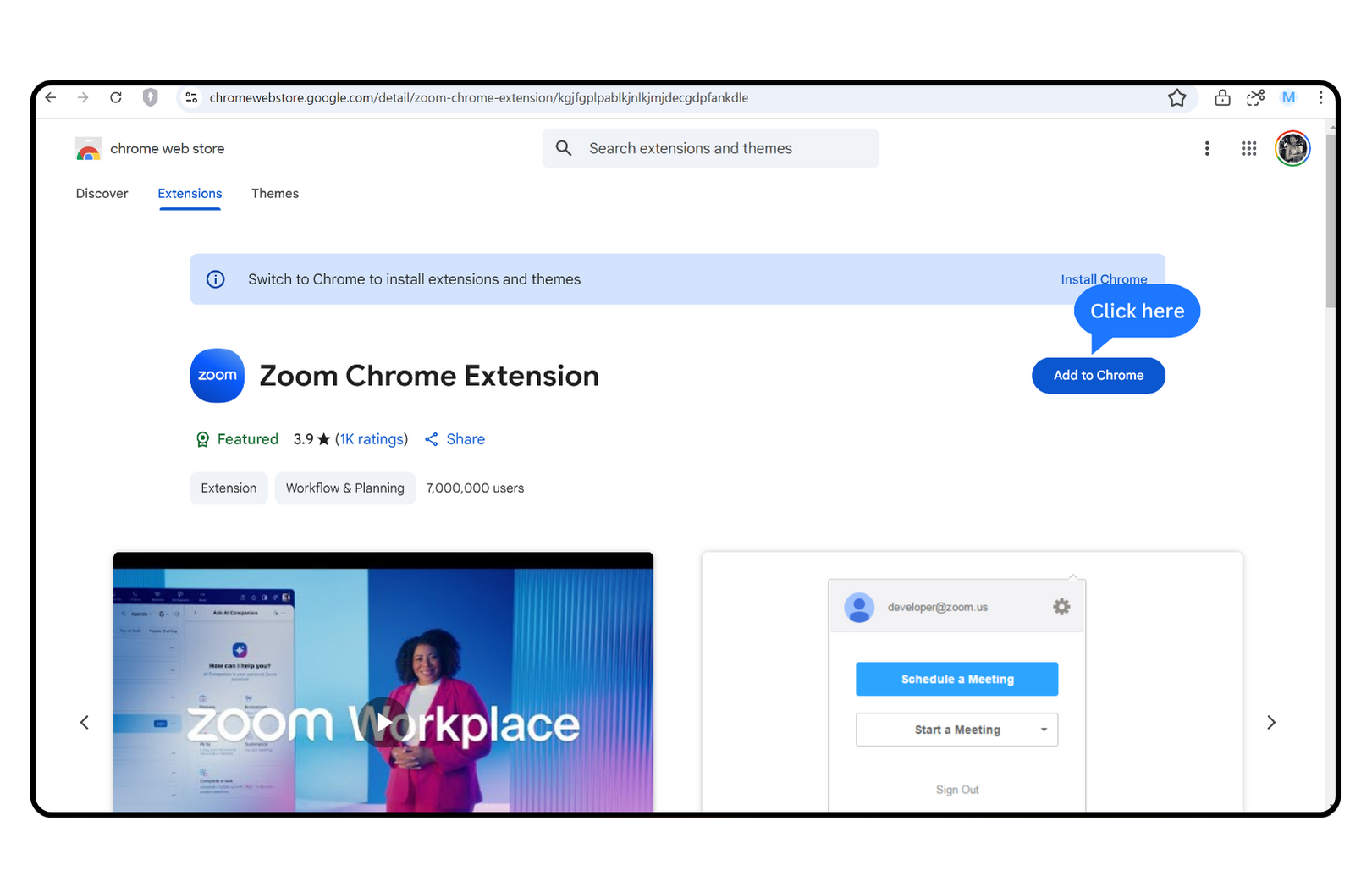The width and height of the screenshot is (1372, 887).
Task: Reload the page with refresh icon
Action: pos(116,97)
